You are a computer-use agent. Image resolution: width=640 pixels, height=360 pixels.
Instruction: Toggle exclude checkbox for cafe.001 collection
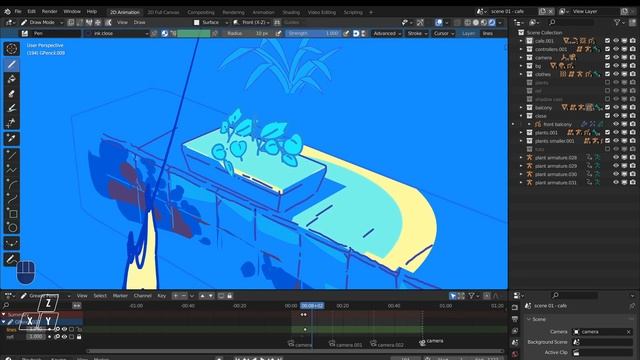coord(607,41)
